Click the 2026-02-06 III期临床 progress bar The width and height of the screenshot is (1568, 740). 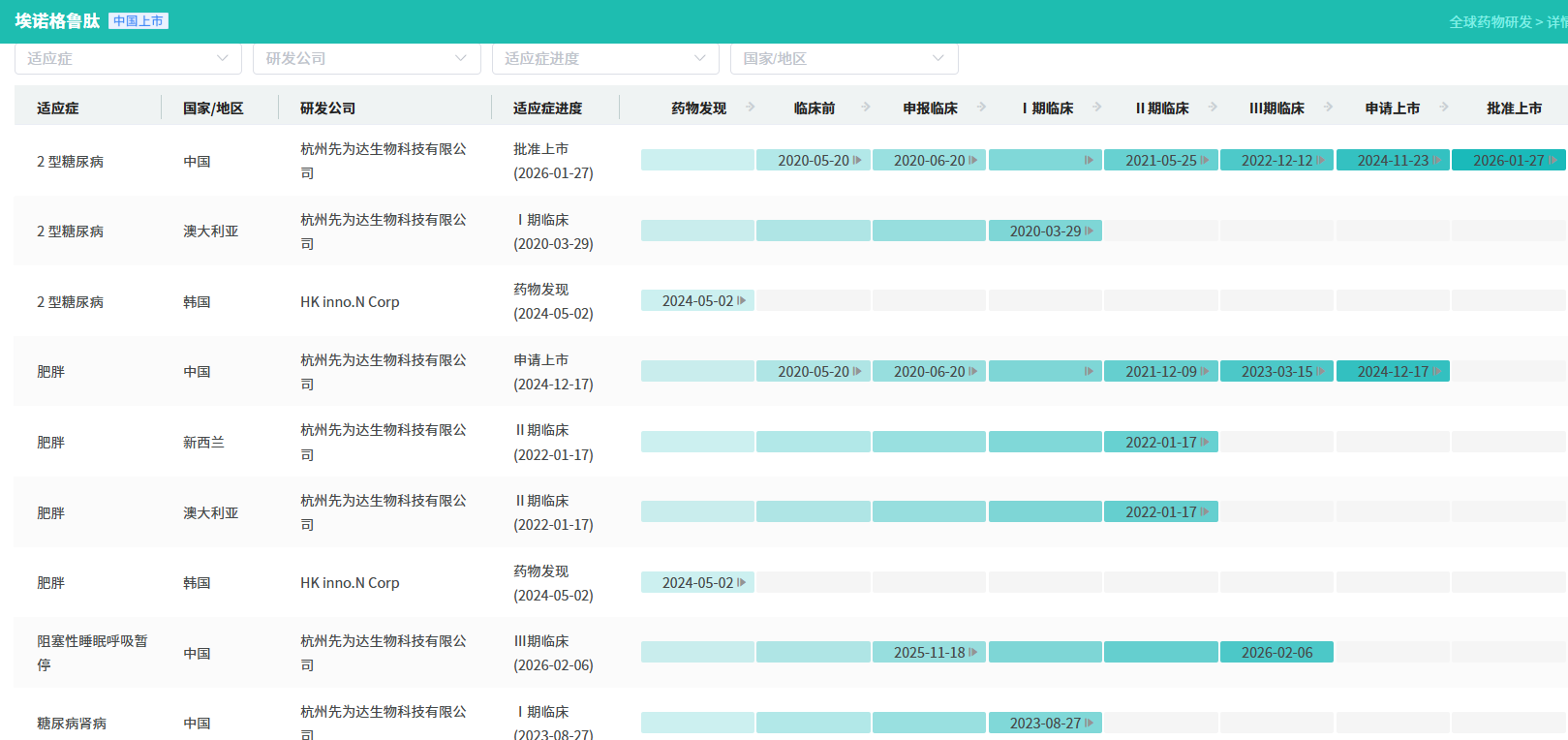tap(1276, 653)
